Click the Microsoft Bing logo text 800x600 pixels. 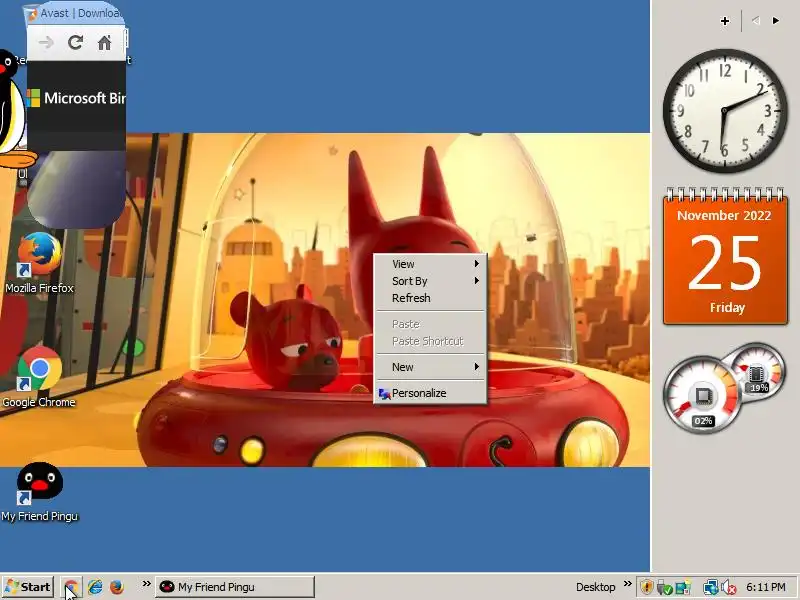tap(84, 98)
